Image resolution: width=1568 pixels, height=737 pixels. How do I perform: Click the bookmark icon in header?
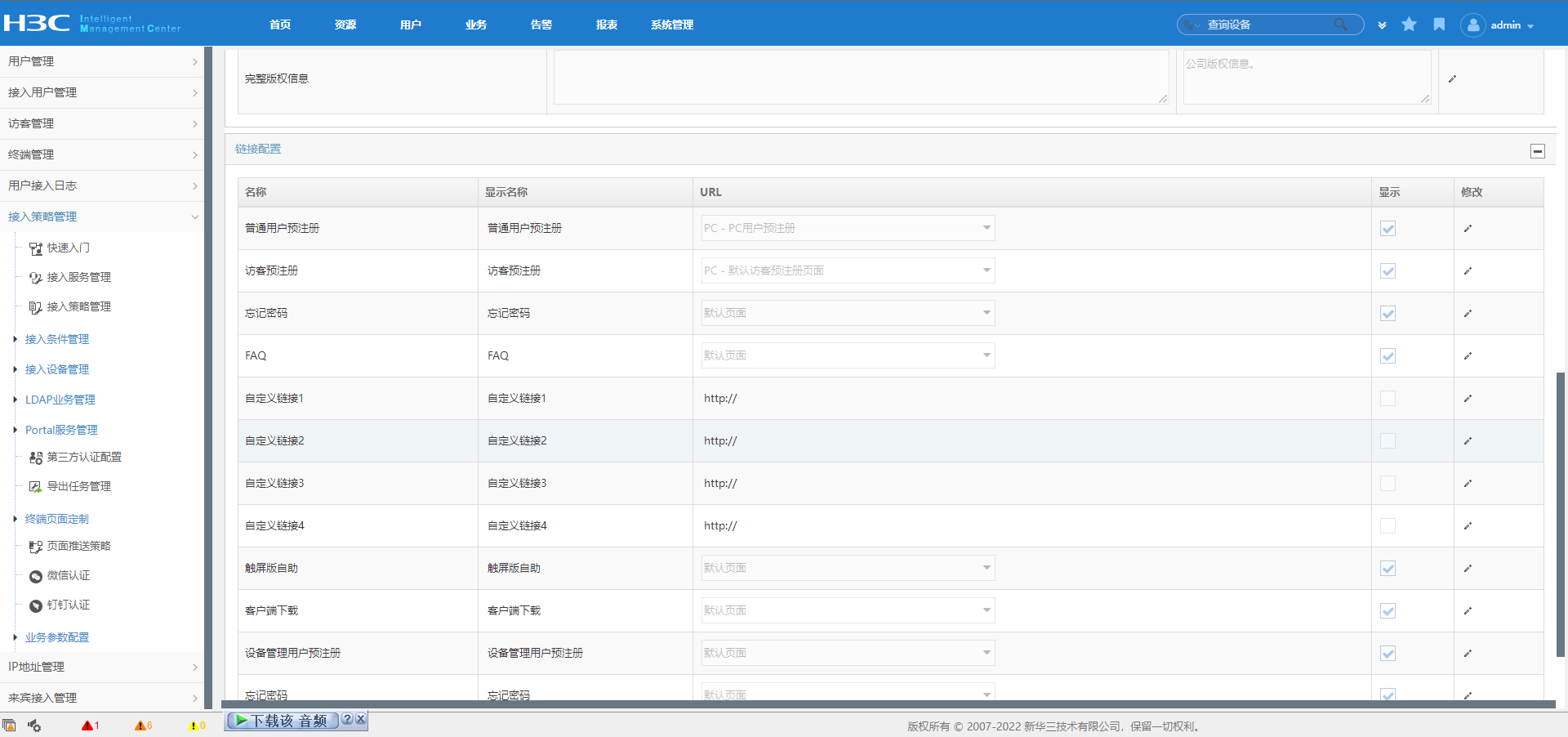1439,25
